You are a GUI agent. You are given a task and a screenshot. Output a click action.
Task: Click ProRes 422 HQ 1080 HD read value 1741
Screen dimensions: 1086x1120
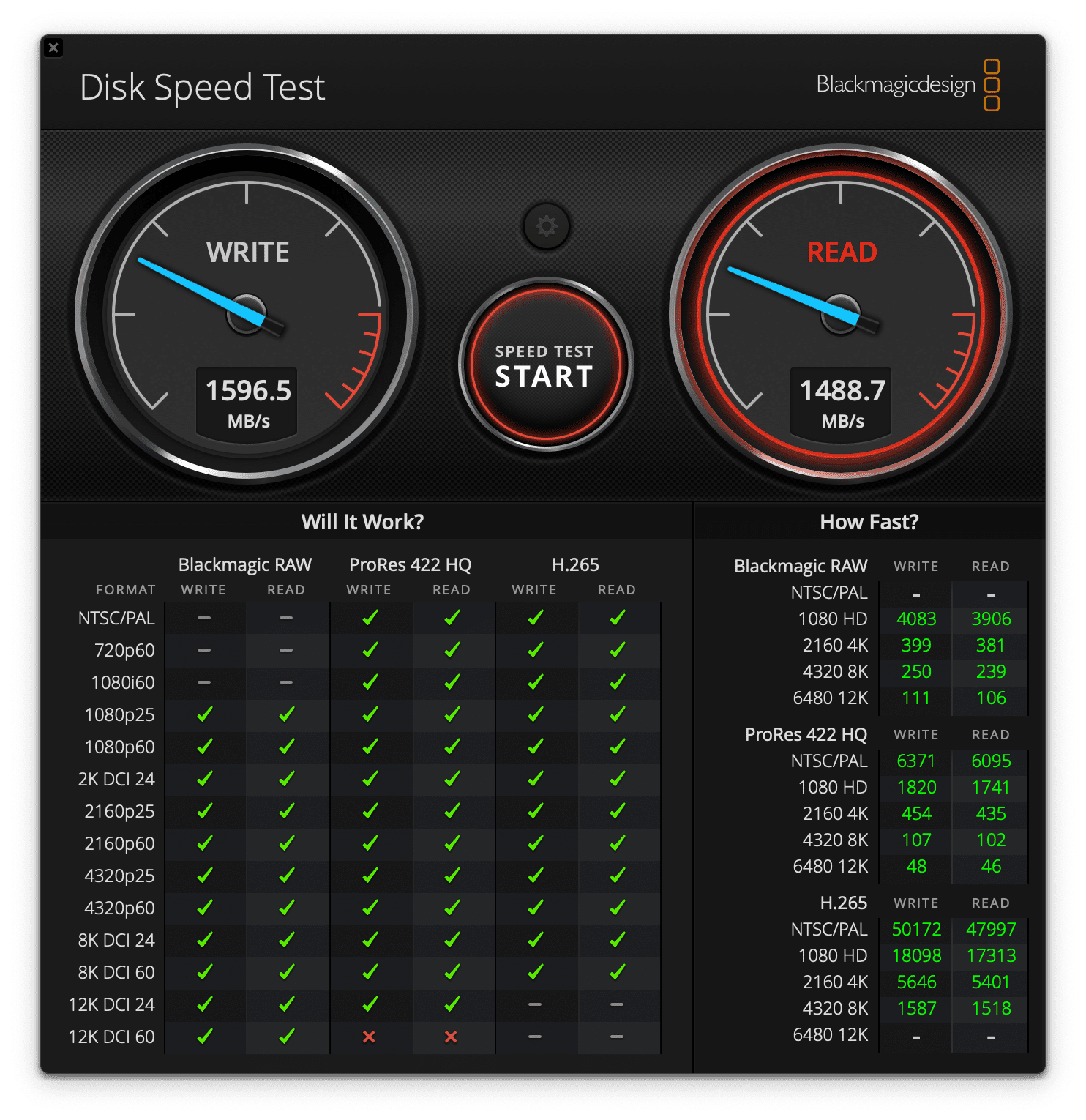tap(990, 787)
